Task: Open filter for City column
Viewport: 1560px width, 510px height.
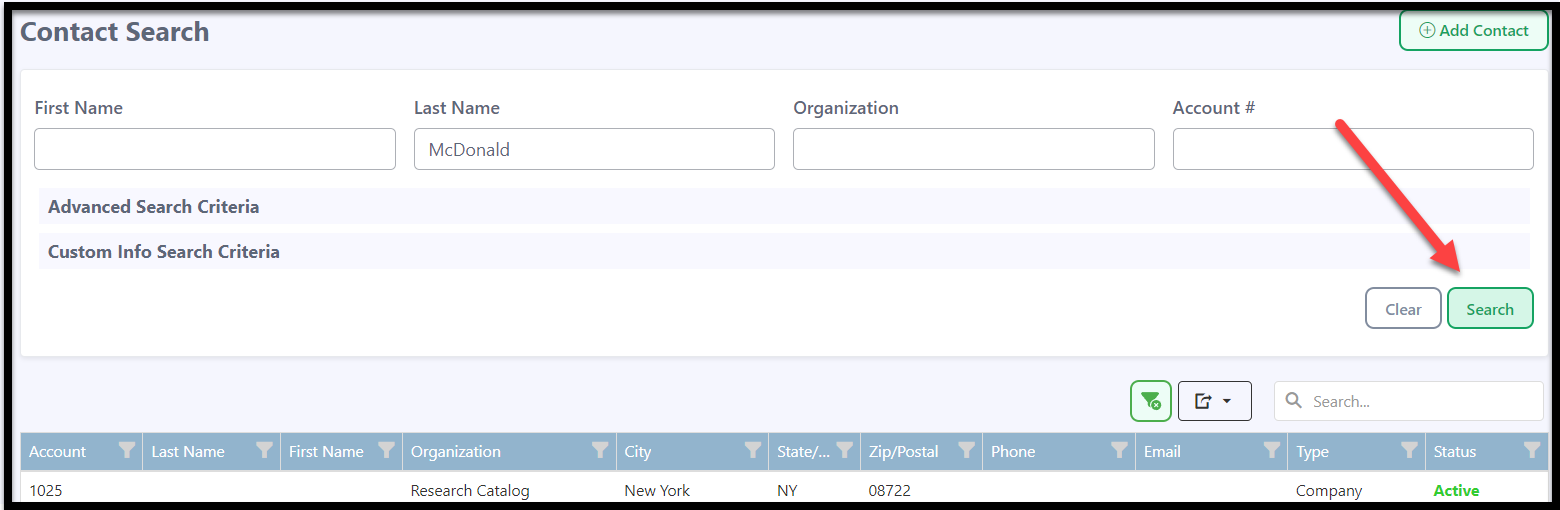Action: pyautogui.click(x=753, y=451)
